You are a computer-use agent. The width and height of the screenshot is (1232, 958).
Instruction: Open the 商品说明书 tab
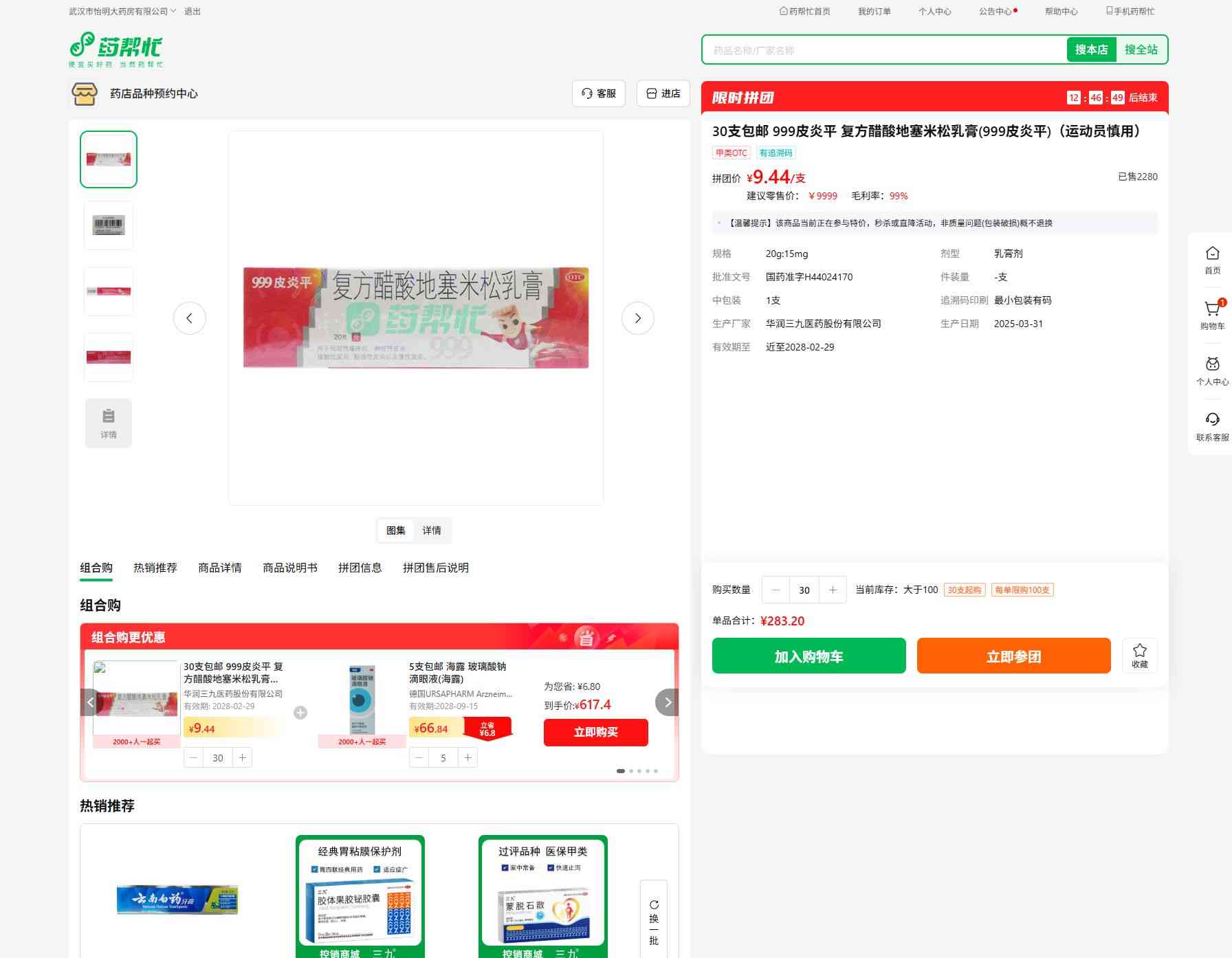coord(290,568)
